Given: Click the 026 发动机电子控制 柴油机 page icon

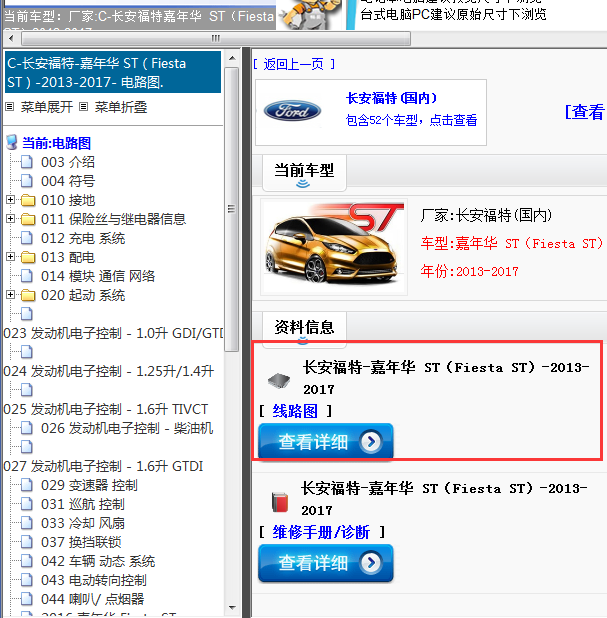Looking at the screenshot, I should click(27, 428).
